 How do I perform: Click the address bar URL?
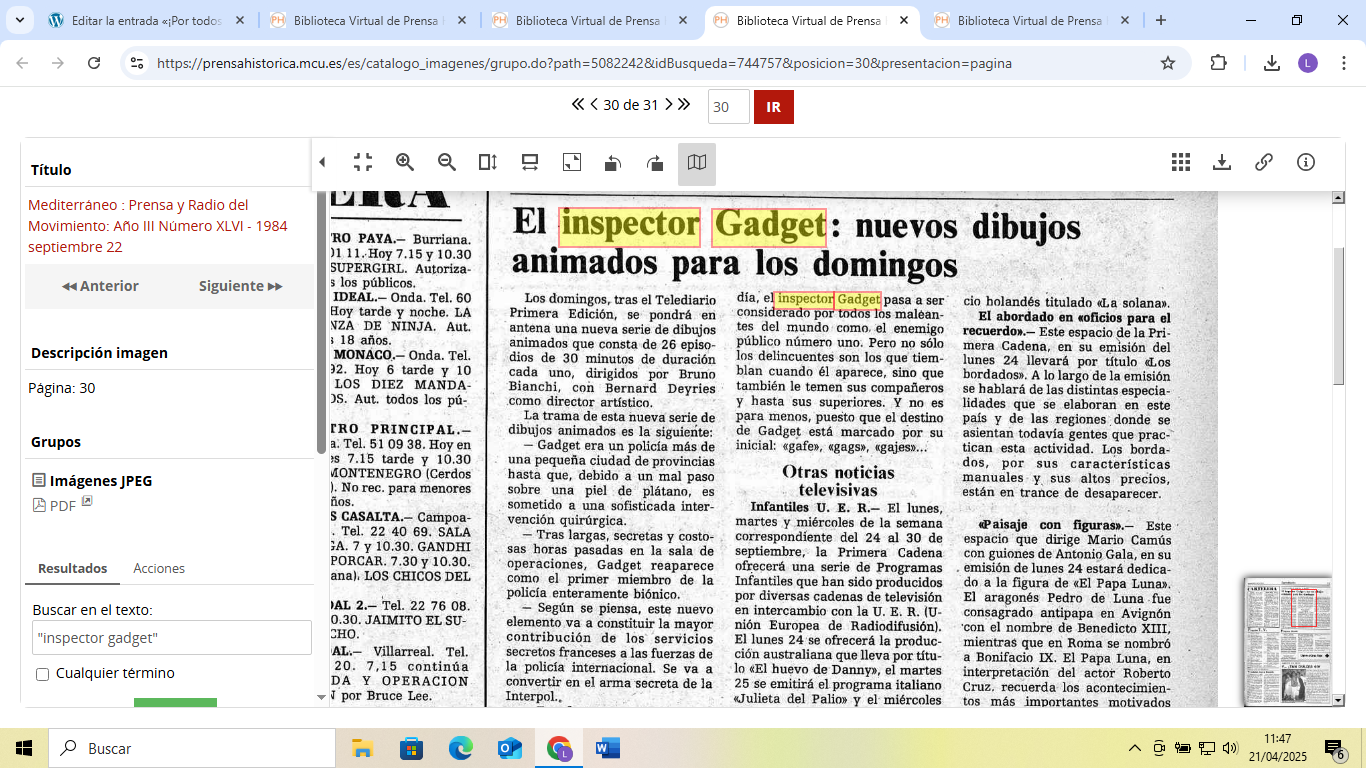584,63
